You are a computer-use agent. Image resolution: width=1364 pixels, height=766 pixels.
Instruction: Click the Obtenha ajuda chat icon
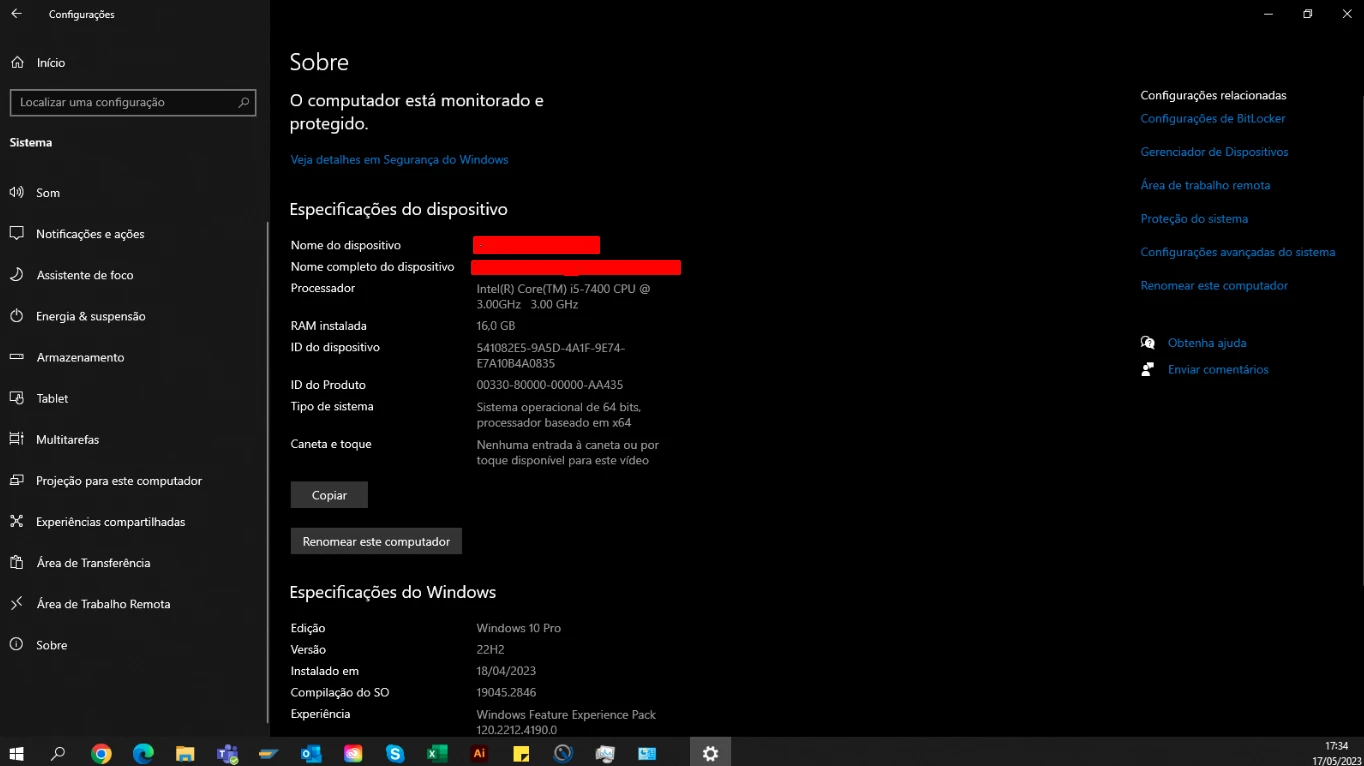[1148, 343]
